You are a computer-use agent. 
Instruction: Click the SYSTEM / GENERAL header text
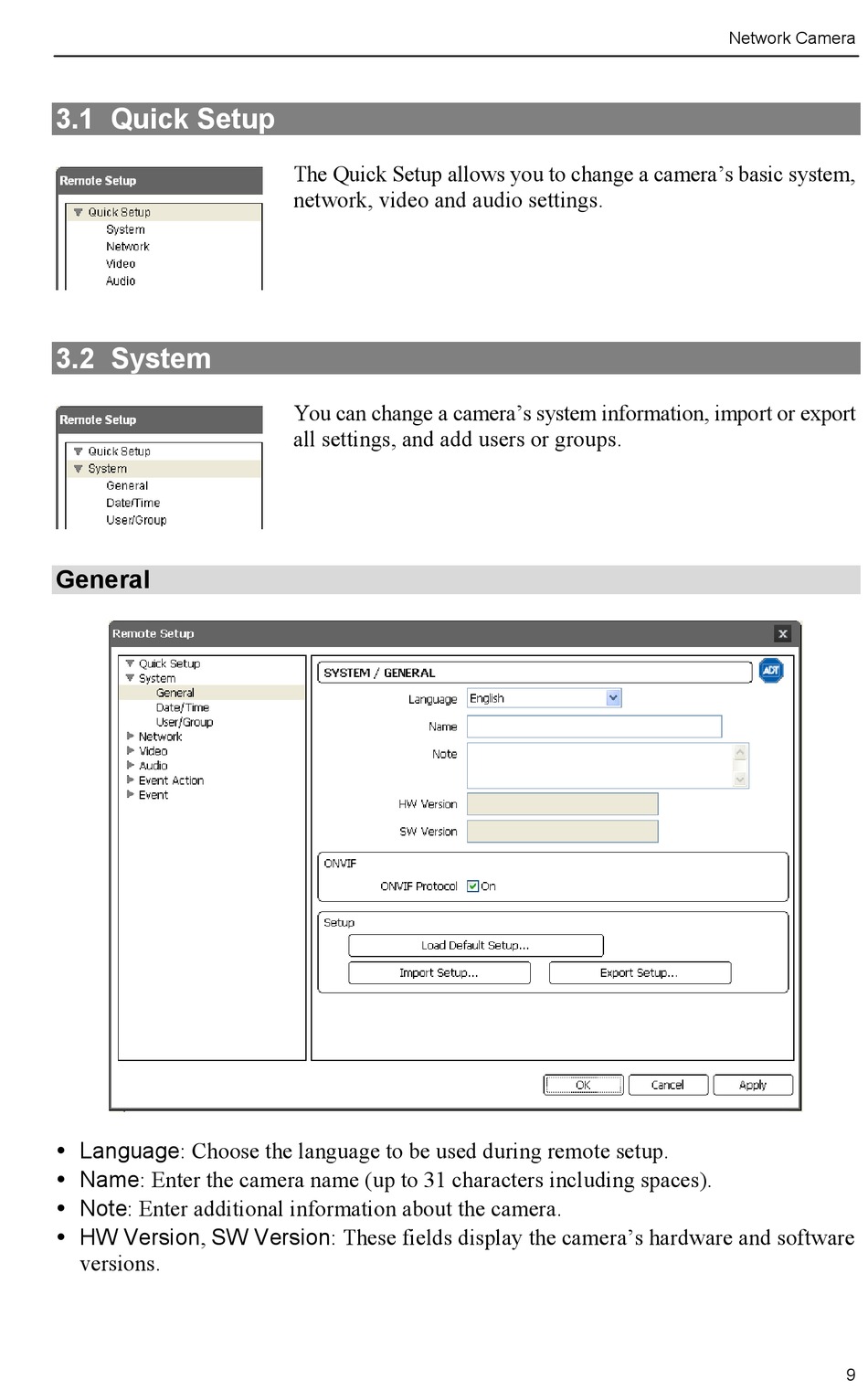(379, 673)
